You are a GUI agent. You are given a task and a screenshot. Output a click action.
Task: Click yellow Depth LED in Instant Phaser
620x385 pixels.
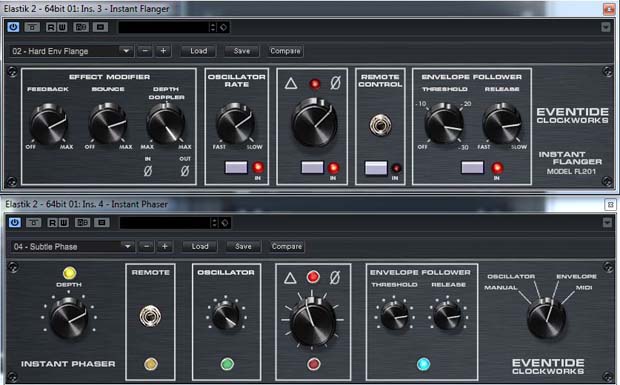pos(70,273)
